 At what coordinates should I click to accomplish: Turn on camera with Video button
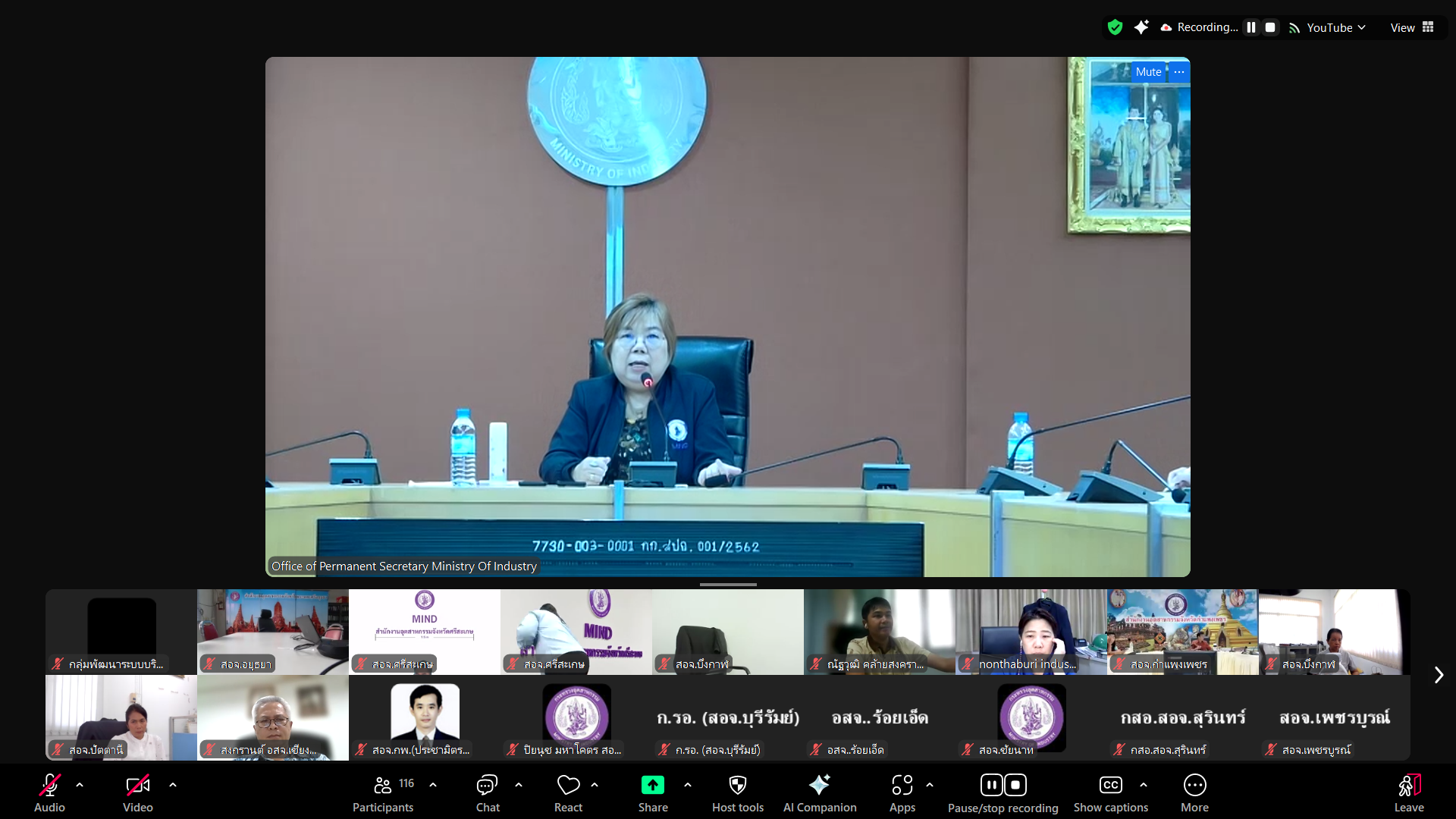coord(137,792)
